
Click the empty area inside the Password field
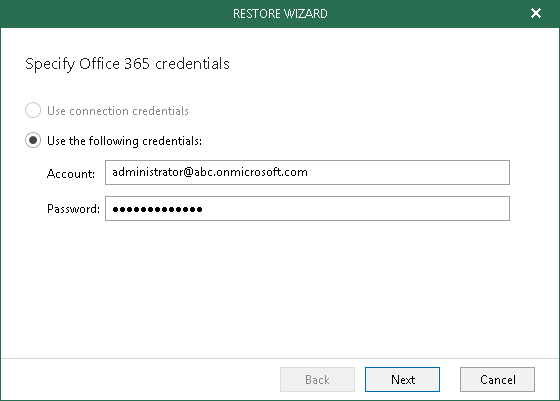click(x=354, y=209)
